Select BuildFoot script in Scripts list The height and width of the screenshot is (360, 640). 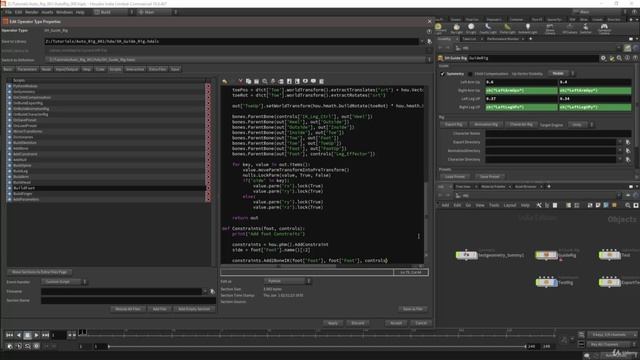pos(106,188)
